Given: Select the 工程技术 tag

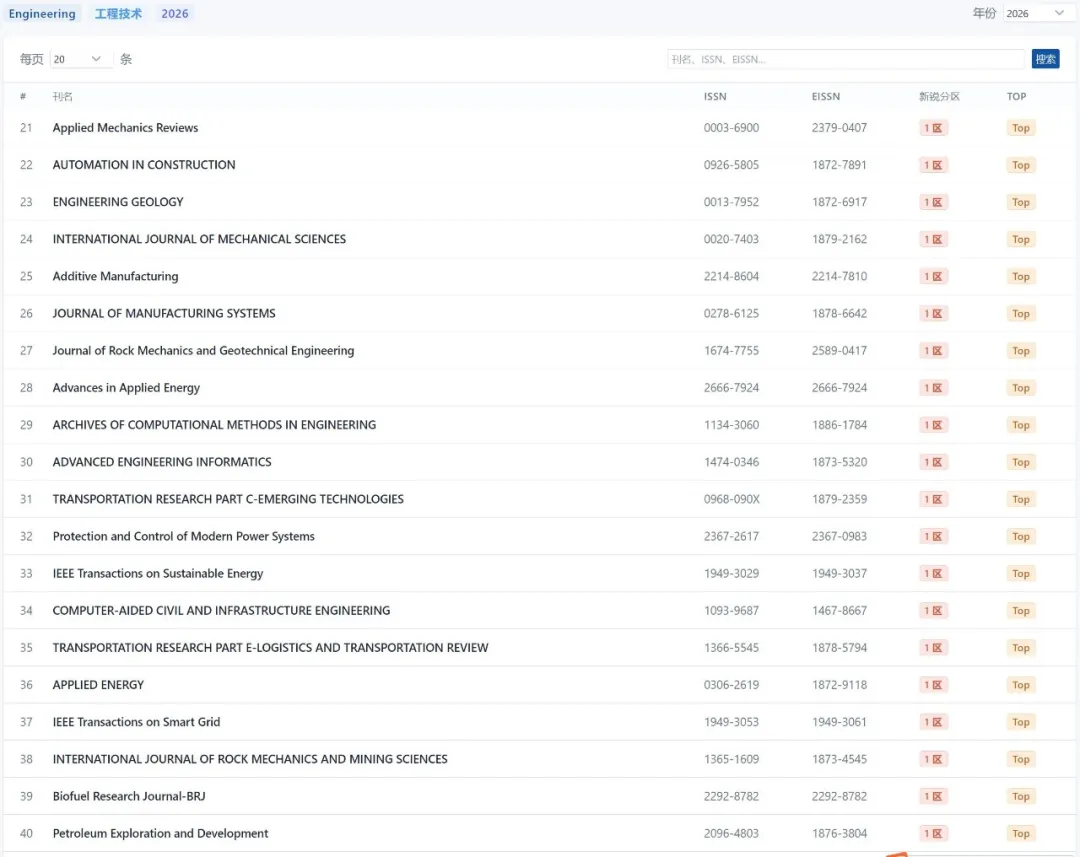Looking at the screenshot, I should [x=118, y=14].
